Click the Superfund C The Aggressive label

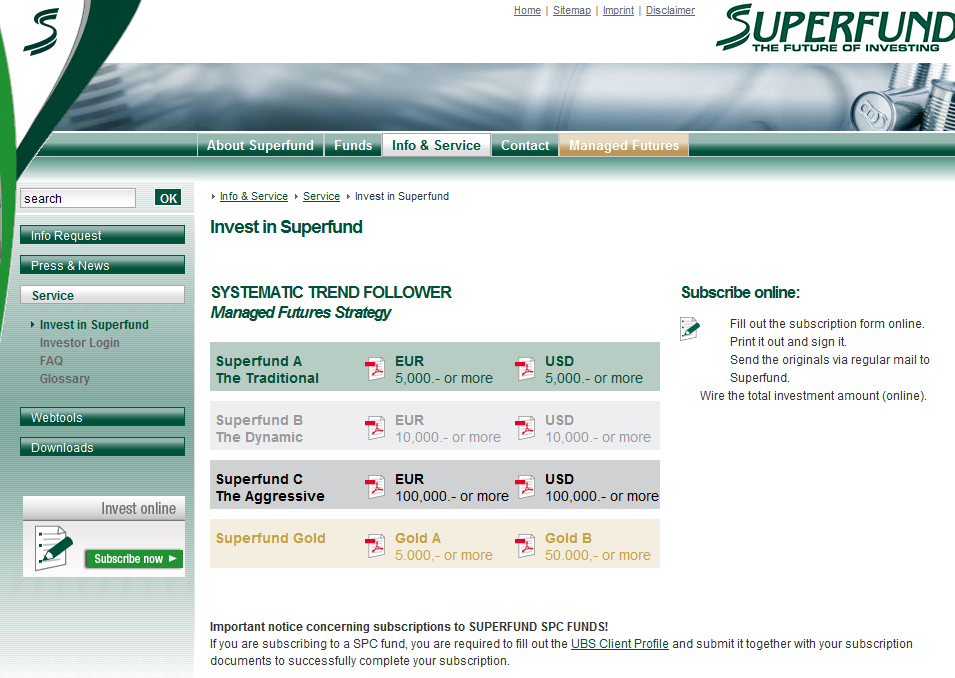pyautogui.click(x=270, y=488)
